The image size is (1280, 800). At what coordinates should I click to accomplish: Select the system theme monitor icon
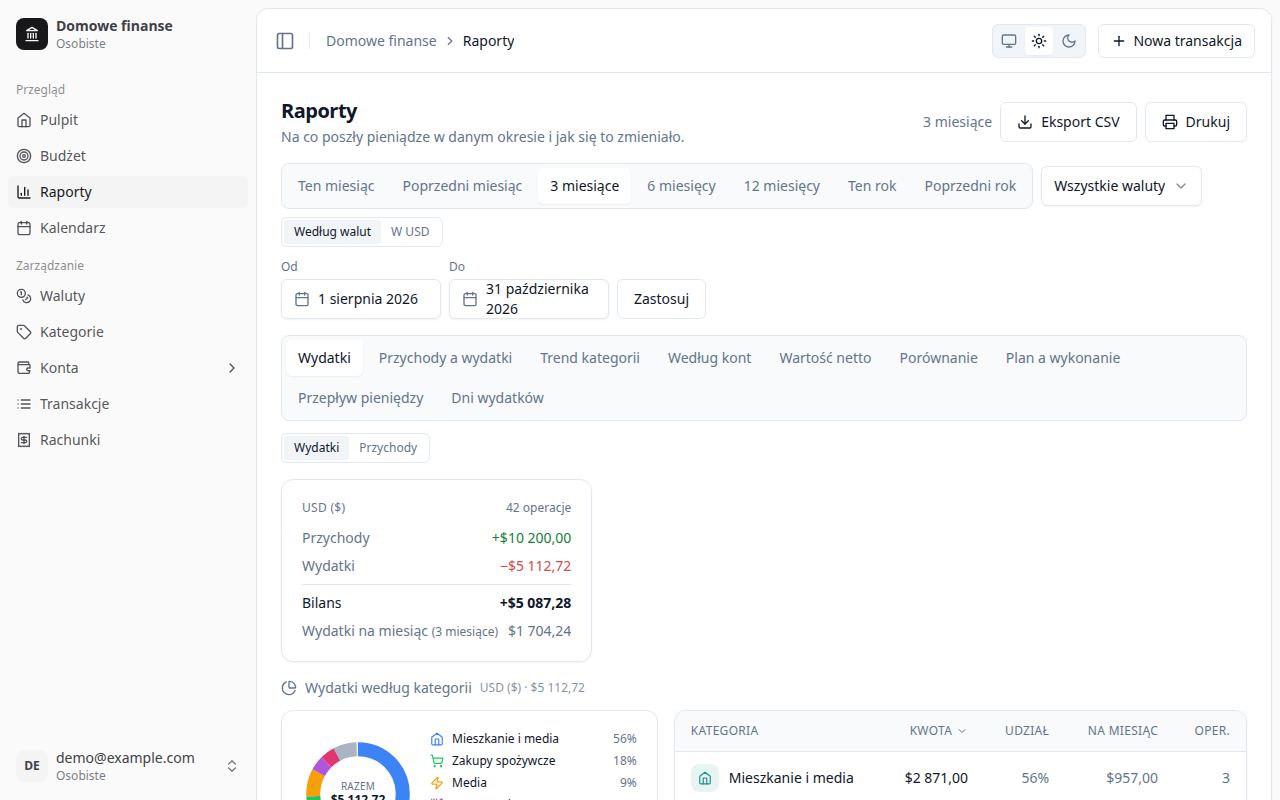[1009, 41]
